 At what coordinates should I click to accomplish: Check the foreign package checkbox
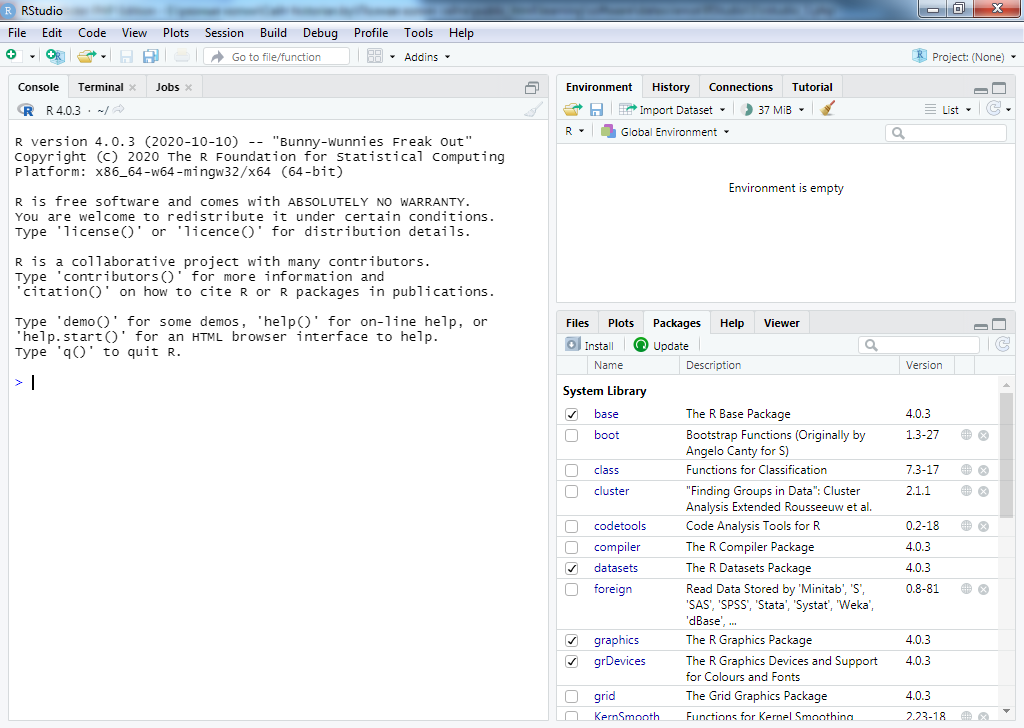(x=571, y=589)
